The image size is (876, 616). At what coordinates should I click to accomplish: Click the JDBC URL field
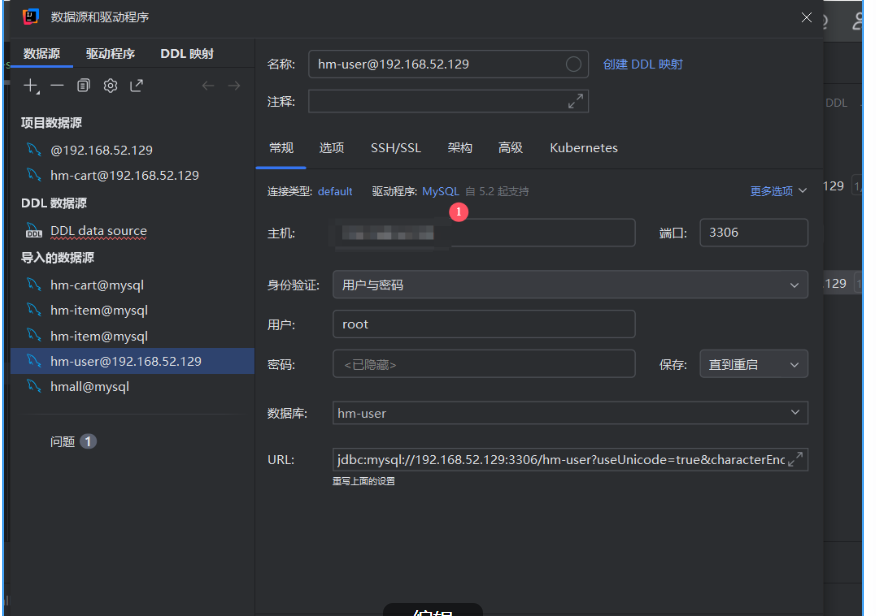tap(570, 460)
